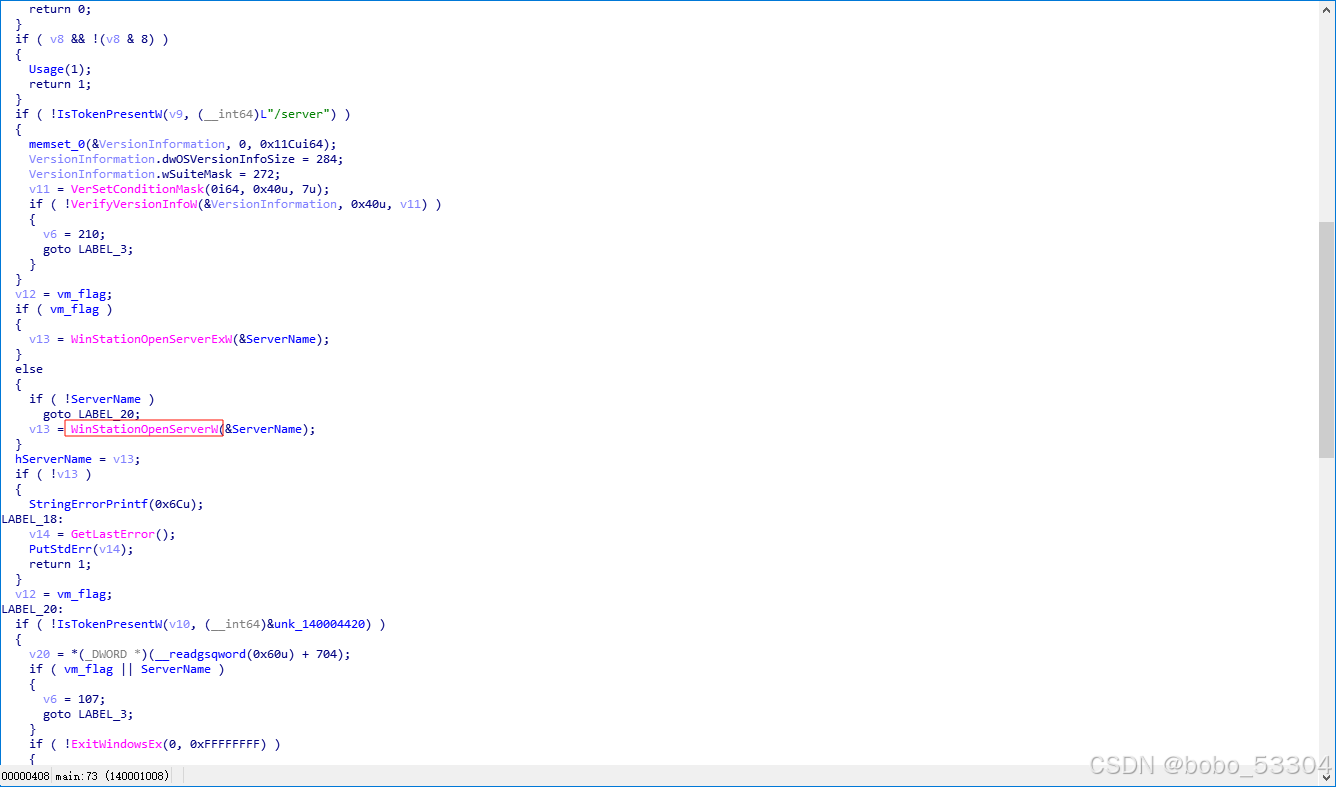
Task: Select the LABEL_20 label definition
Action: [33, 609]
